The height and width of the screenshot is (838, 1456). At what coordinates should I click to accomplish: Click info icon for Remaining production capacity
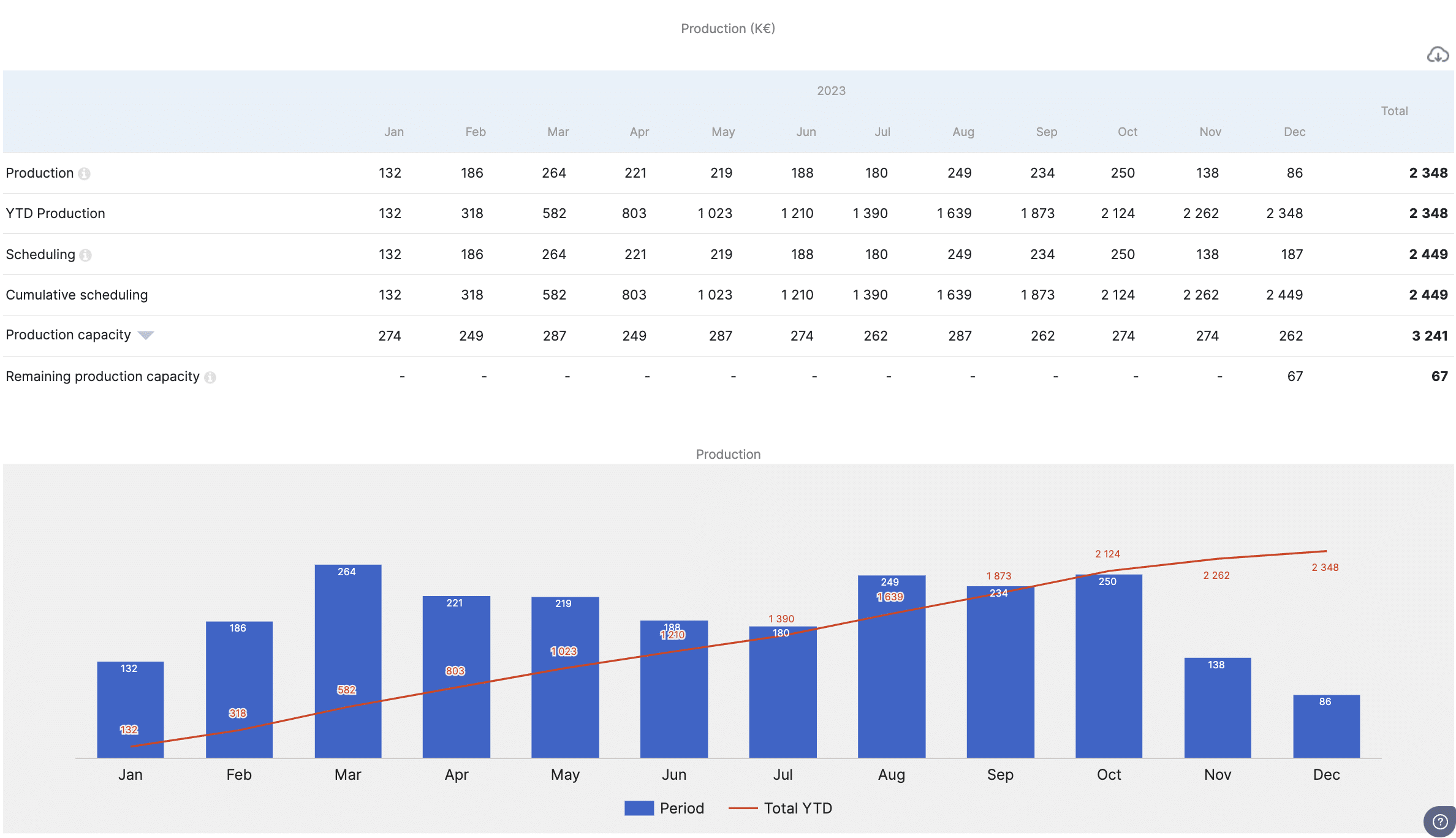pyautogui.click(x=210, y=377)
